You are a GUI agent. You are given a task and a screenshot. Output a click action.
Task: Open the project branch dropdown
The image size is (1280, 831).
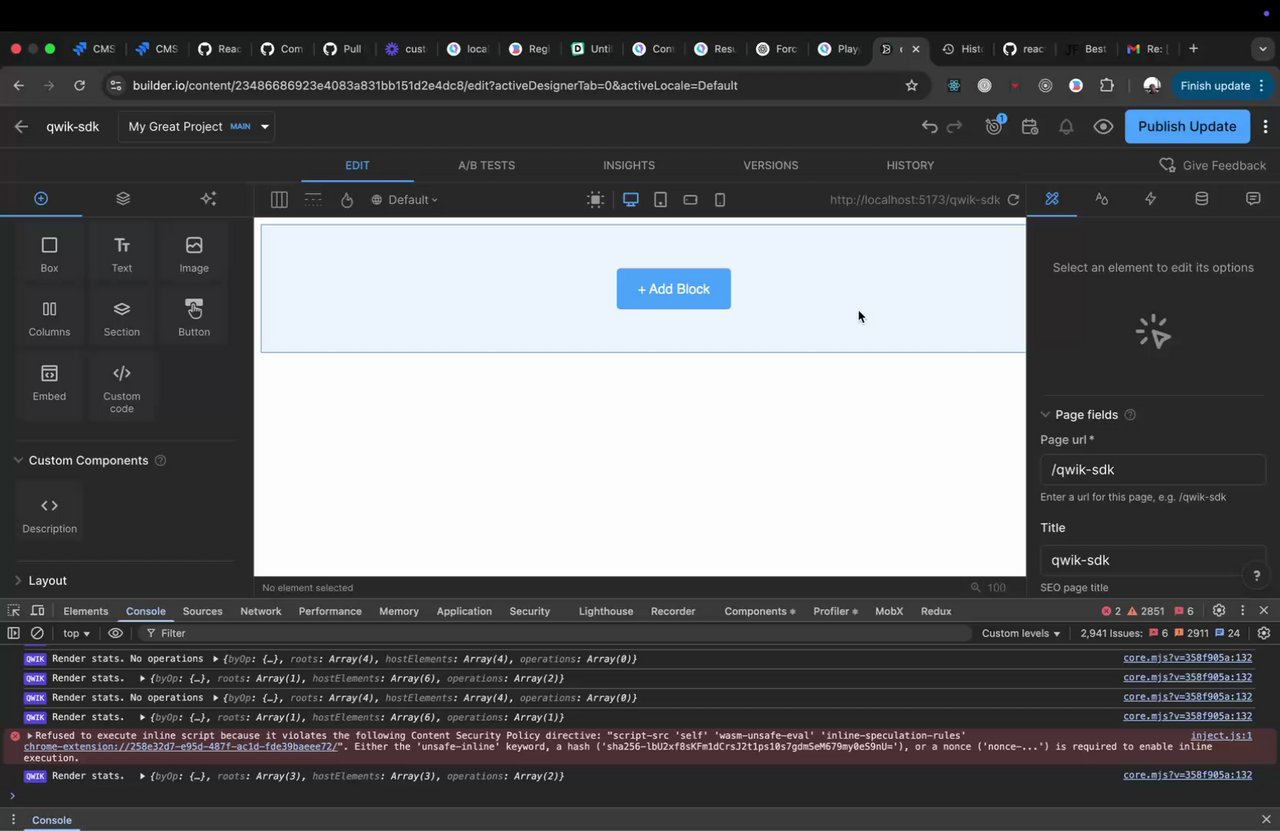[197, 127]
